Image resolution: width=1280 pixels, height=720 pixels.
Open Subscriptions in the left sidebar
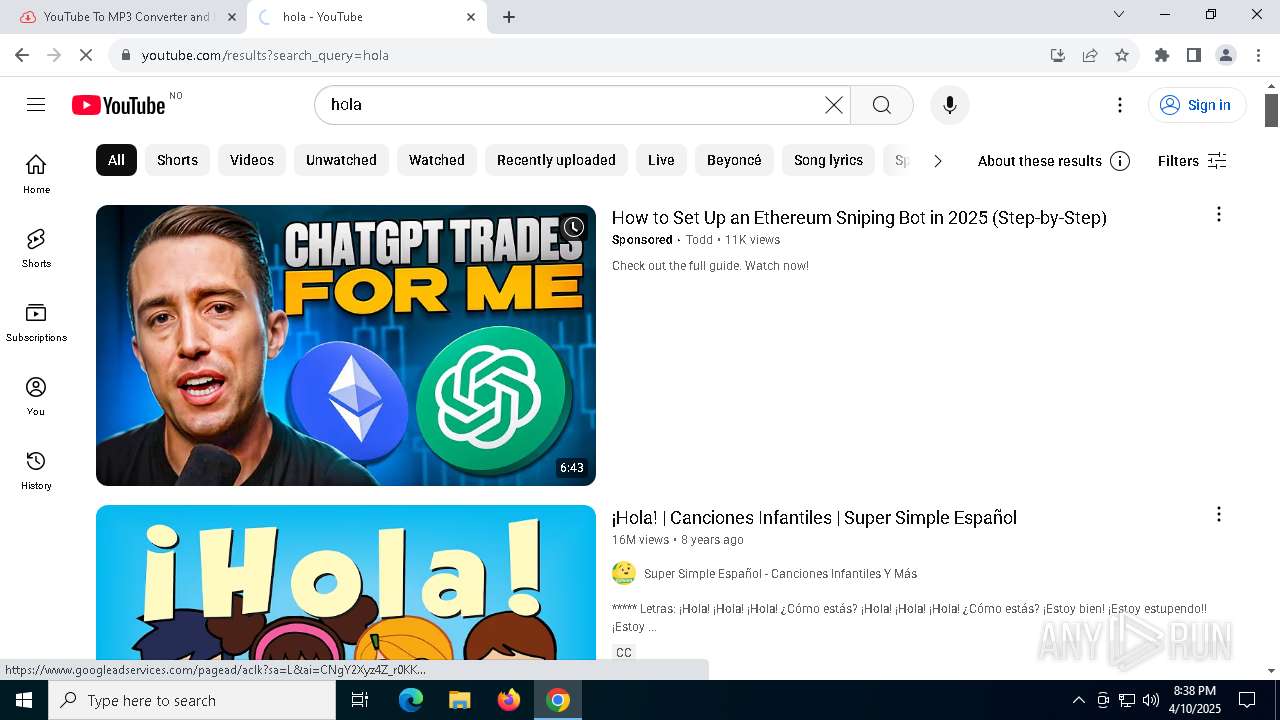tap(36, 322)
